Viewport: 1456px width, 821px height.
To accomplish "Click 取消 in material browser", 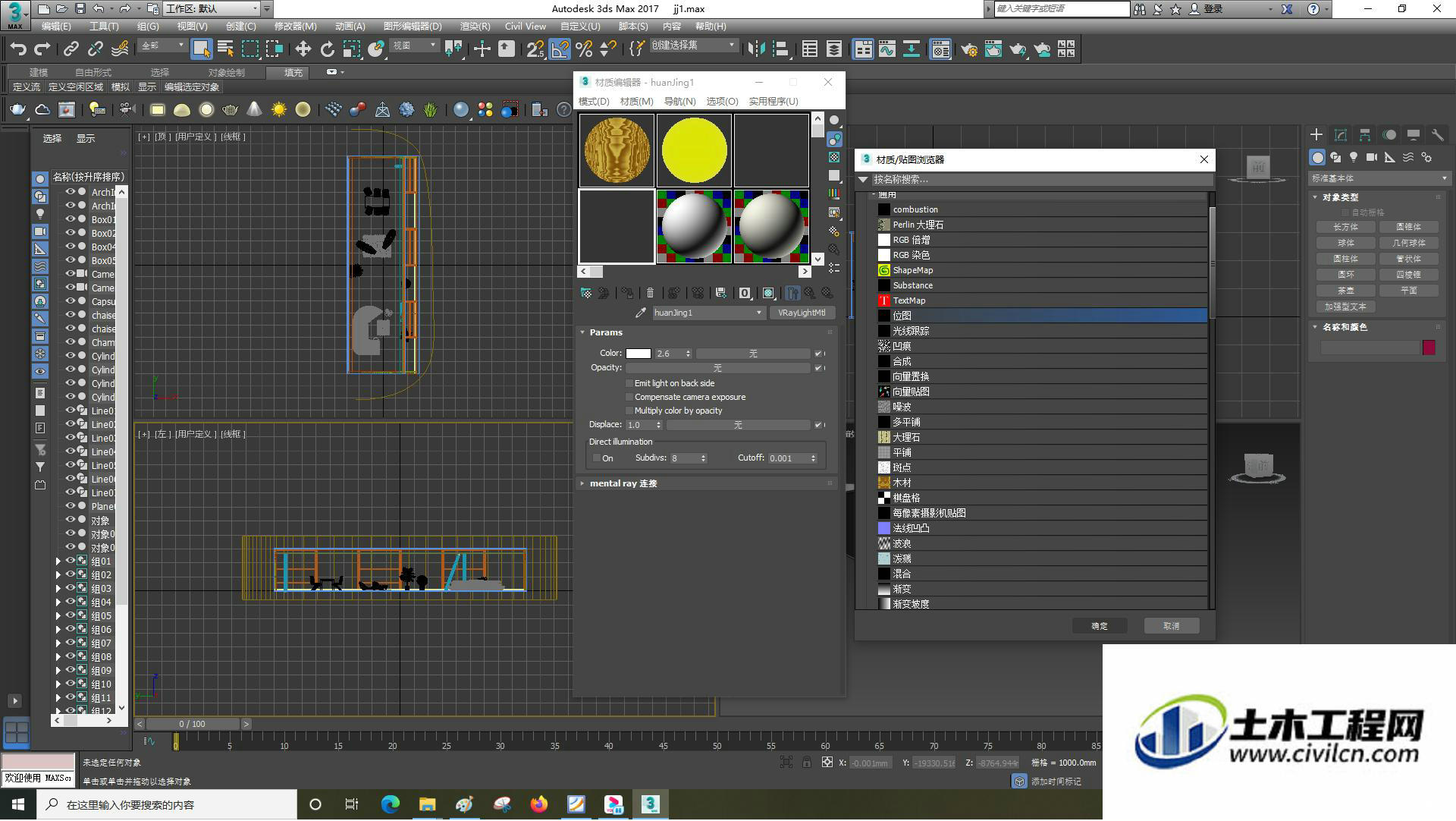I will click(1172, 626).
